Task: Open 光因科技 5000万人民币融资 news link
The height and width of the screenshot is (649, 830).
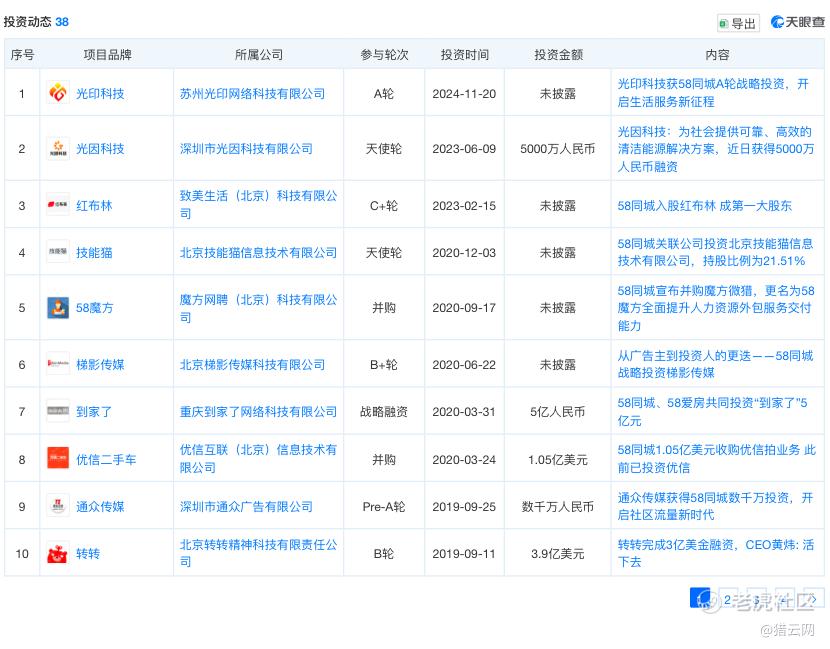Action: pos(716,149)
